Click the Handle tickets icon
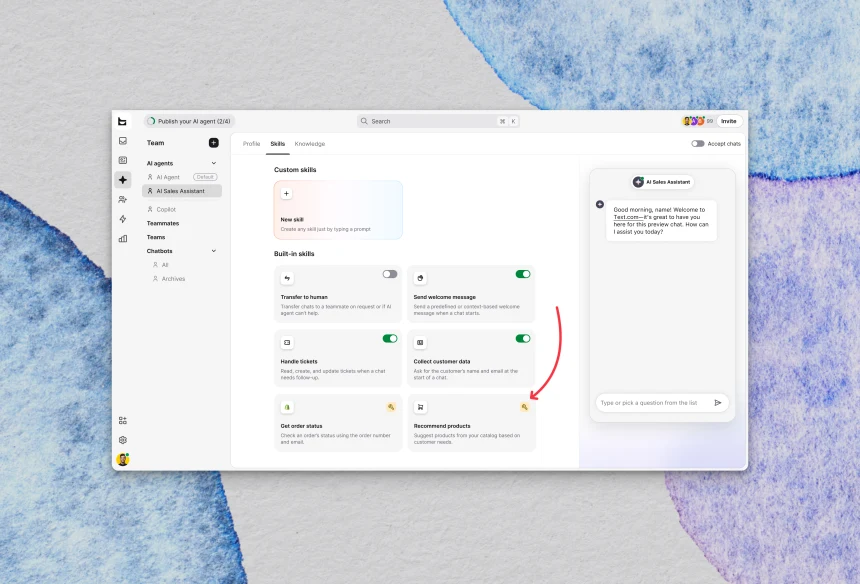The width and height of the screenshot is (860, 584). click(287, 342)
